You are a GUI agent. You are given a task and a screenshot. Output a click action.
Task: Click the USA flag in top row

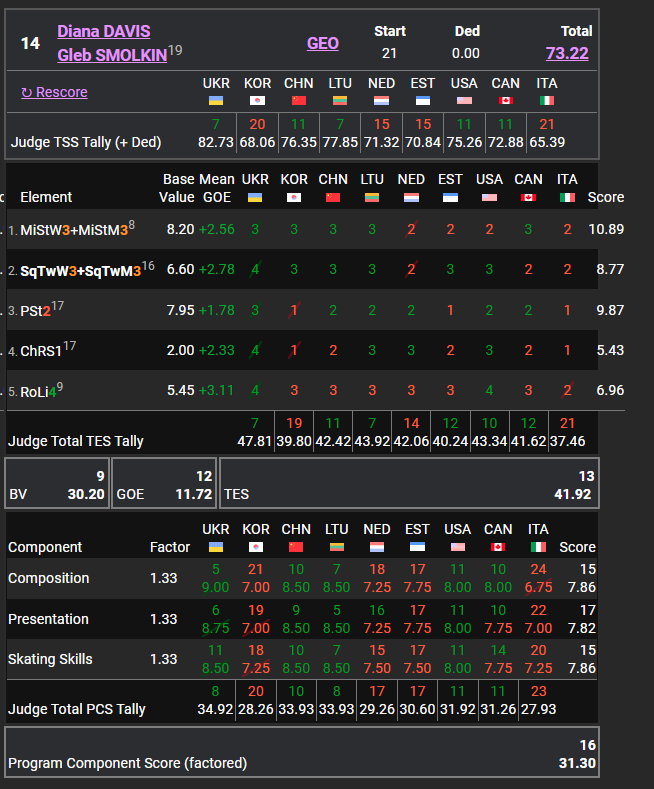(464, 101)
